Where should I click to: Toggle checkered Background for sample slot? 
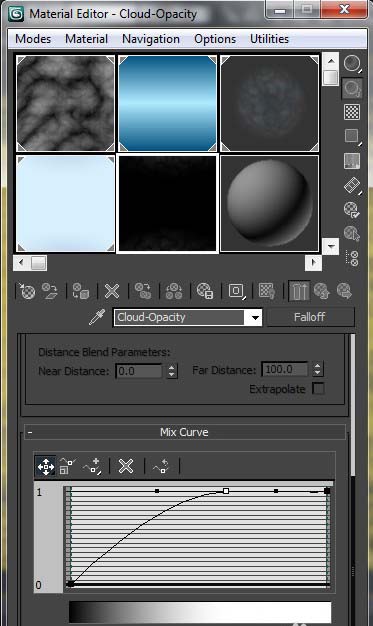click(x=352, y=112)
